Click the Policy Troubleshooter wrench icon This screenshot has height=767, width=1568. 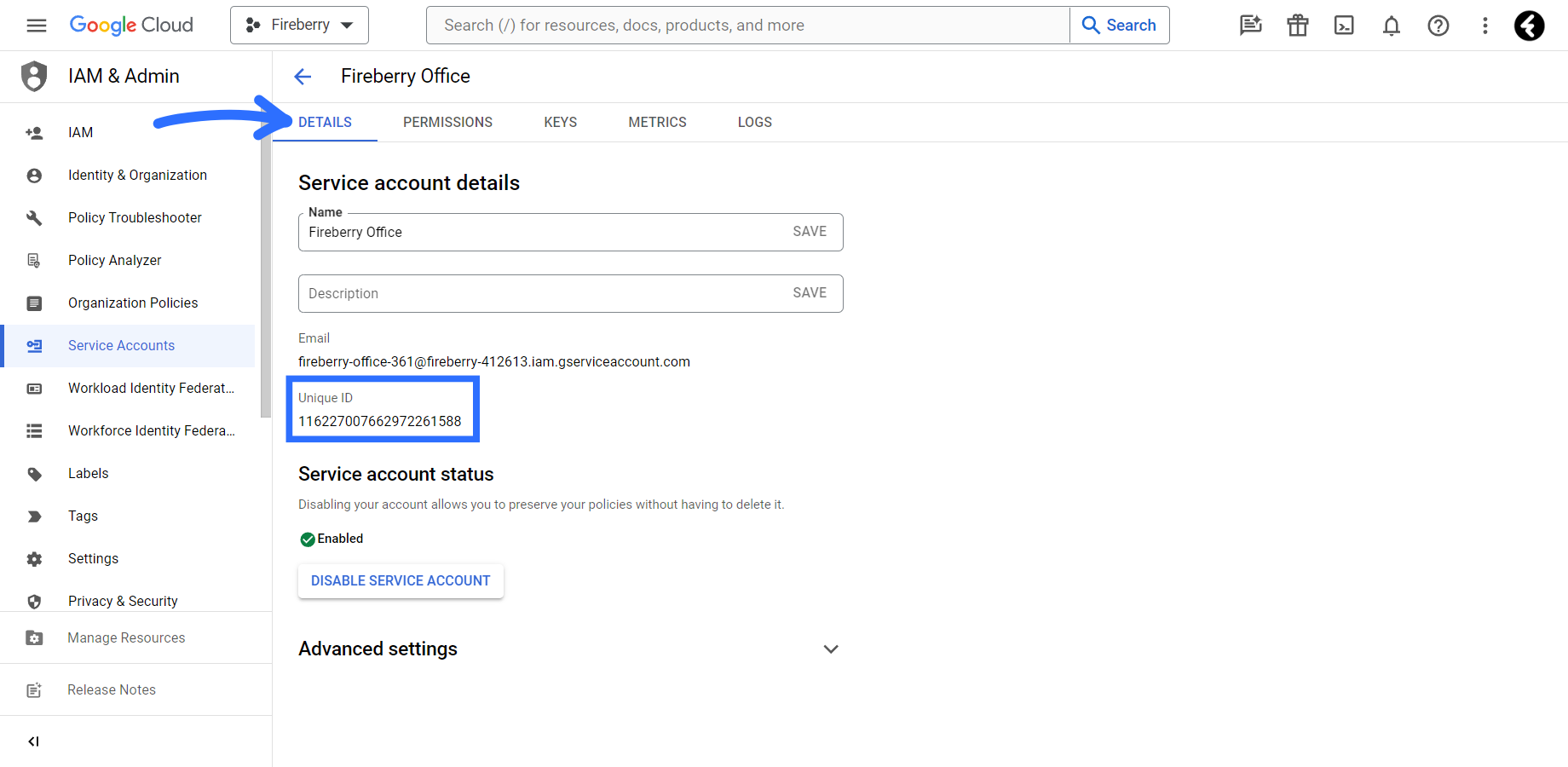coord(34,218)
